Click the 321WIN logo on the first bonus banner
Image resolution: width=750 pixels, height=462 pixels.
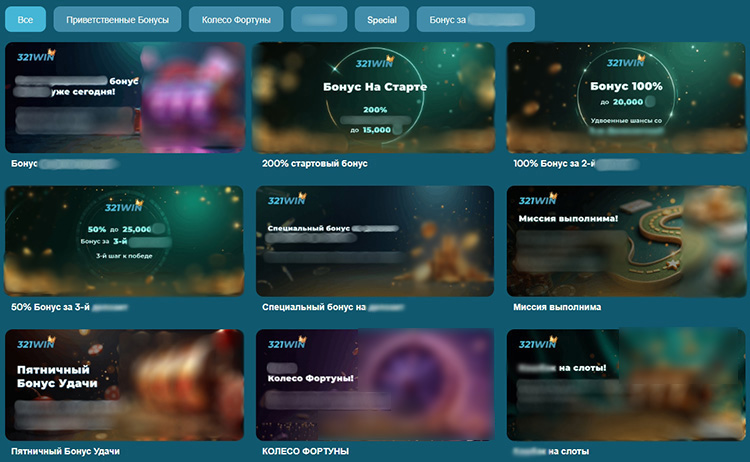click(36, 57)
